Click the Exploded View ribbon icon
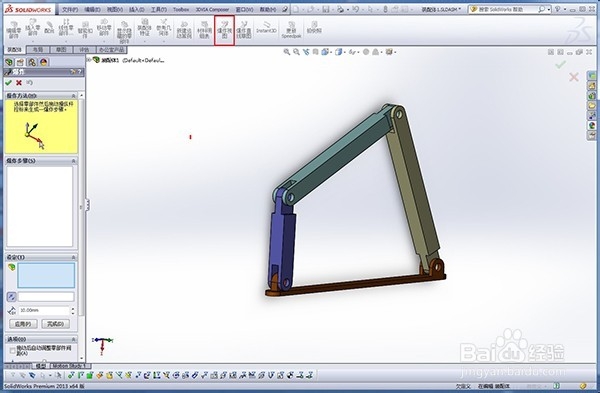Viewport: 600px width, 393px height. [224, 31]
